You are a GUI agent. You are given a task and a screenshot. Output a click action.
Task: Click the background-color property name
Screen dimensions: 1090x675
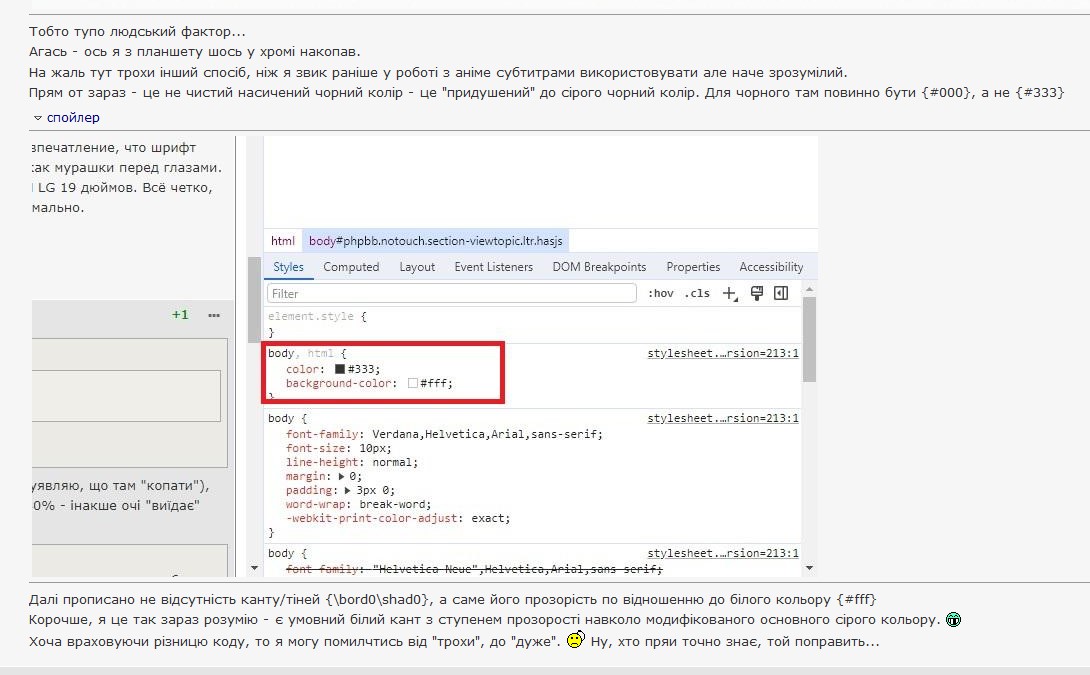pos(339,383)
